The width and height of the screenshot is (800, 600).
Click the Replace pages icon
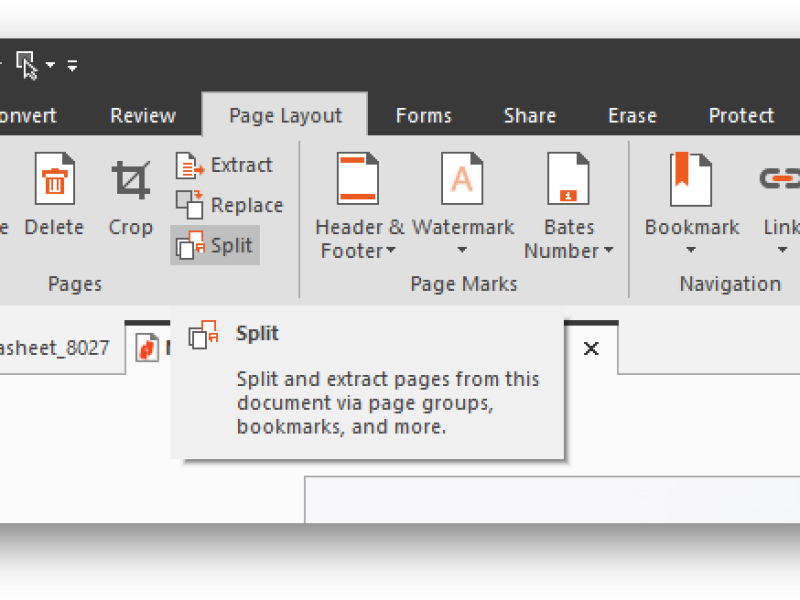coord(190,205)
